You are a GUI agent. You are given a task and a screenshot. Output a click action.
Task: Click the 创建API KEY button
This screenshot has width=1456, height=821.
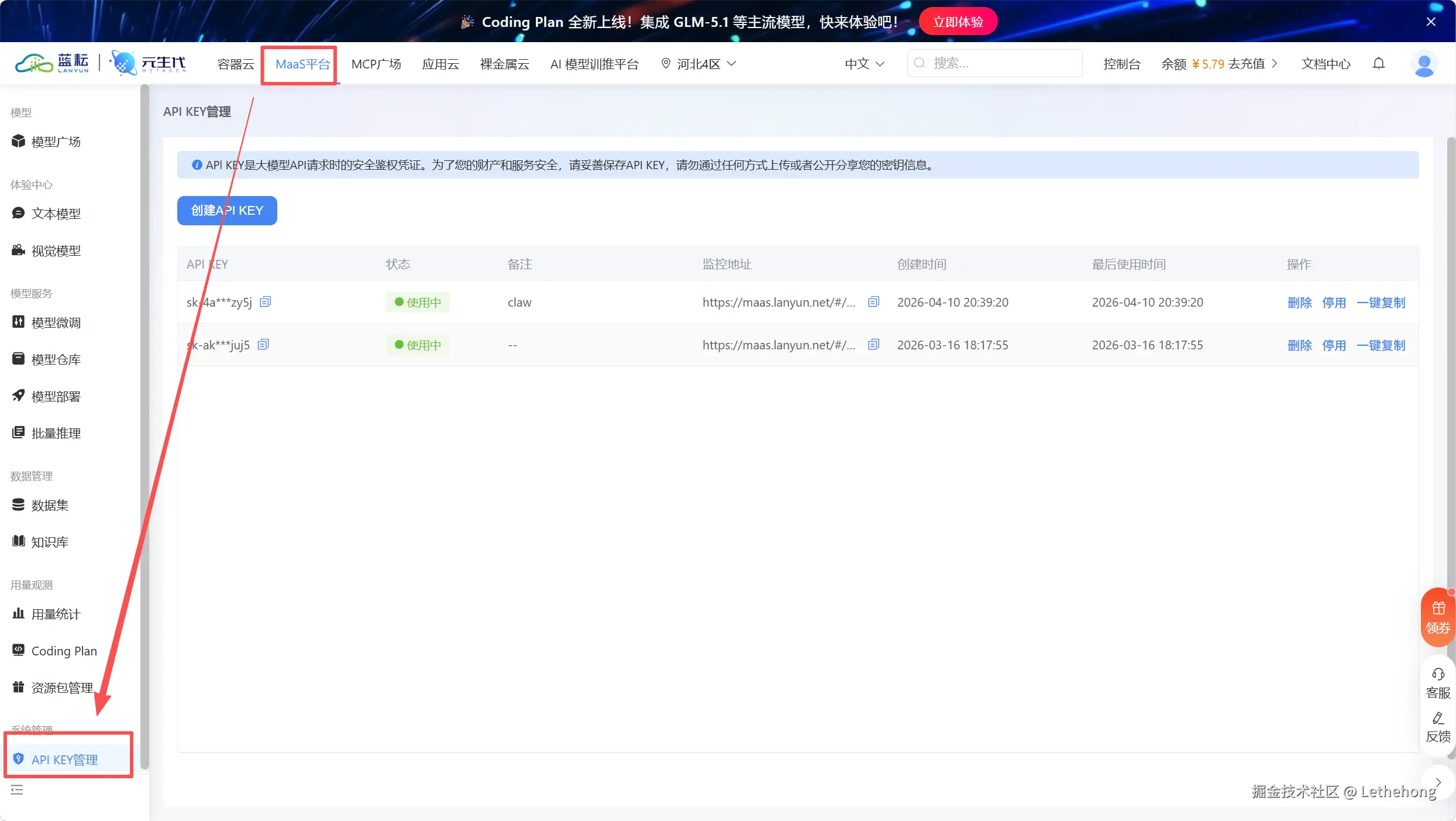(227, 211)
